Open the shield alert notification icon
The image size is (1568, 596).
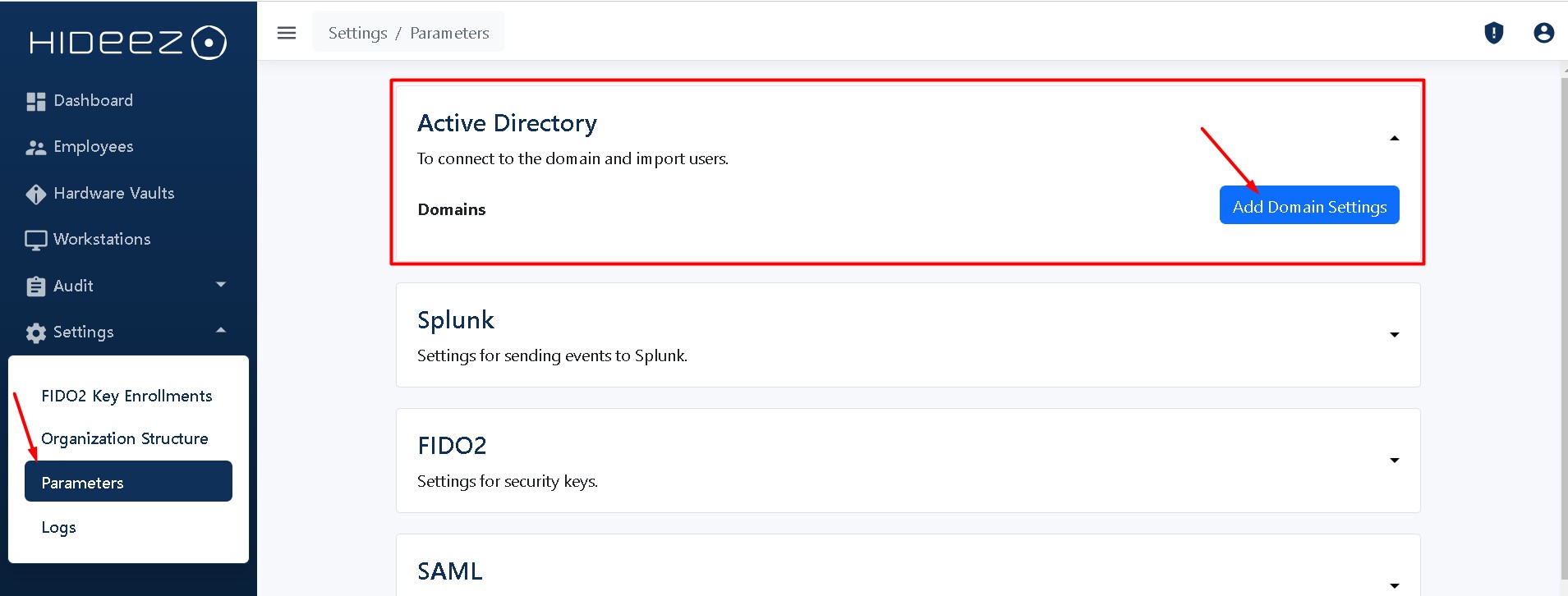tap(1493, 33)
